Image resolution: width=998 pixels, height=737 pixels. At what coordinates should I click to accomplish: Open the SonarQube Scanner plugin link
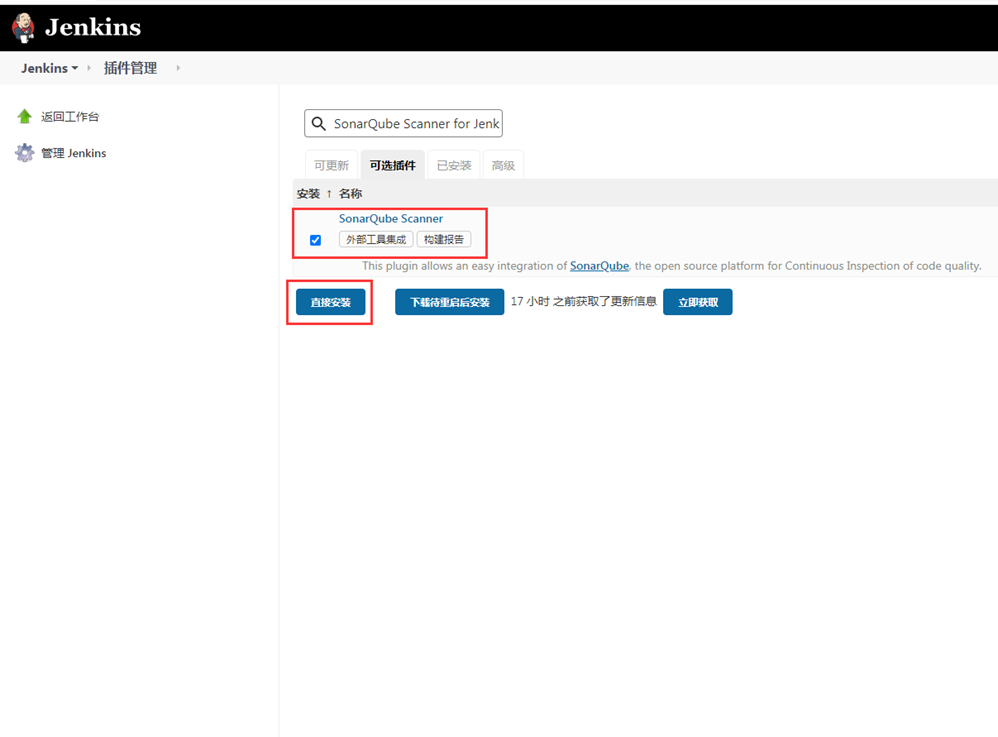[x=391, y=218]
